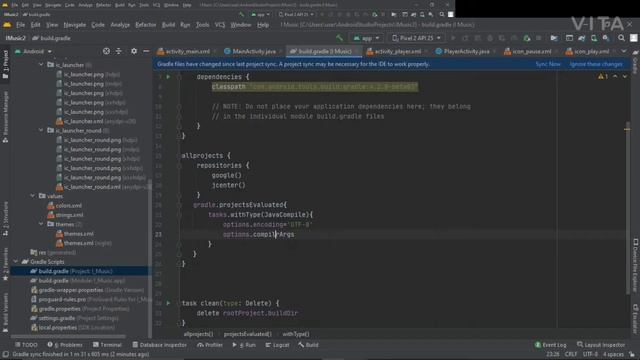Click Ignore these changes link
The width and height of the screenshot is (640, 360).
(596, 64)
